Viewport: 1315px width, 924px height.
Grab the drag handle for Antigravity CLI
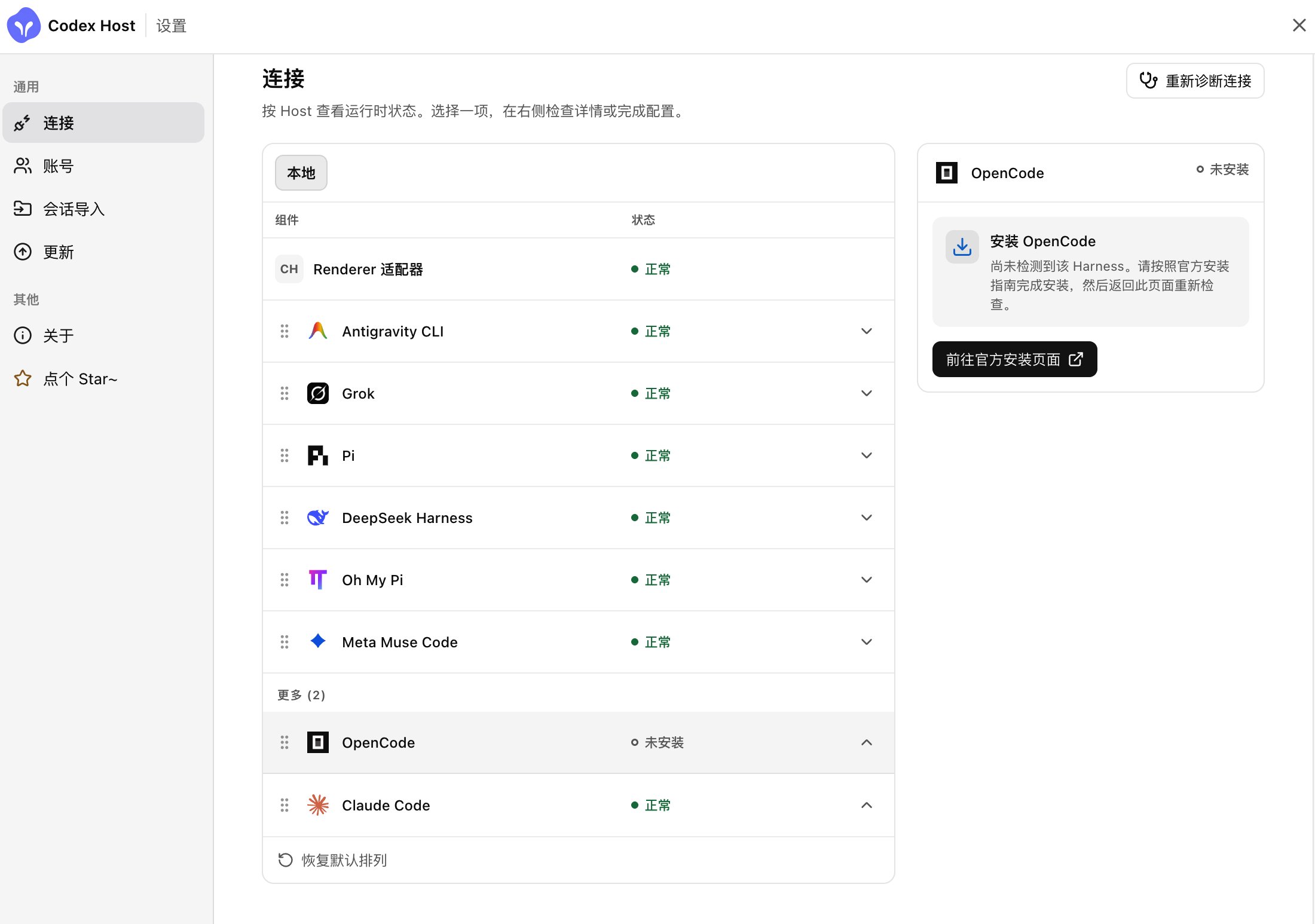click(285, 331)
